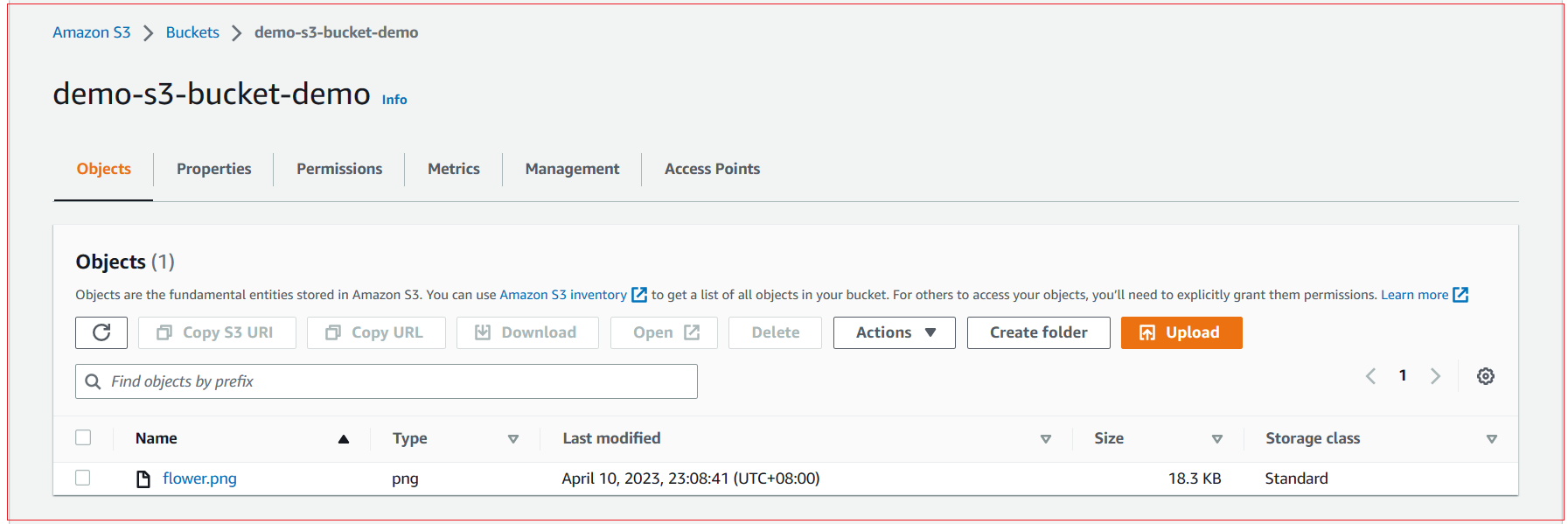Click page number 1 in pagination

[1403, 375]
